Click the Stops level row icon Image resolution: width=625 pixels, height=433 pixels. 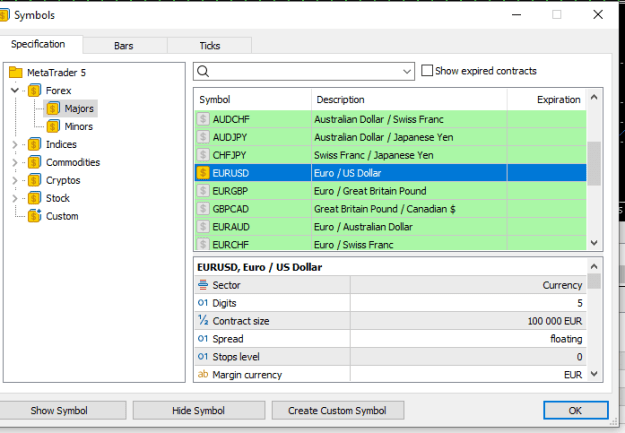(203, 356)
